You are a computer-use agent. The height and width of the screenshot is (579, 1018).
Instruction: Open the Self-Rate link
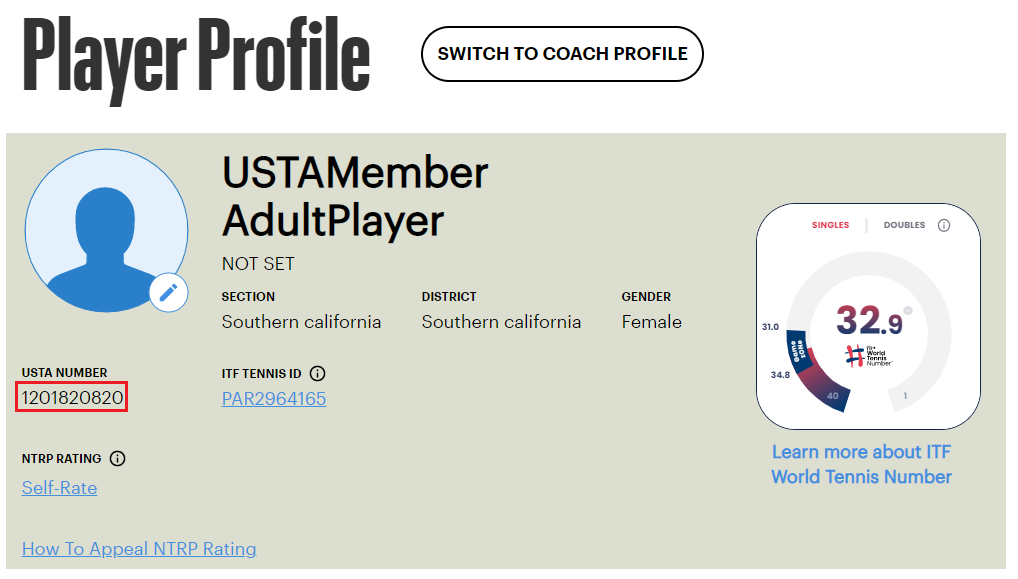tap(59, 487)
